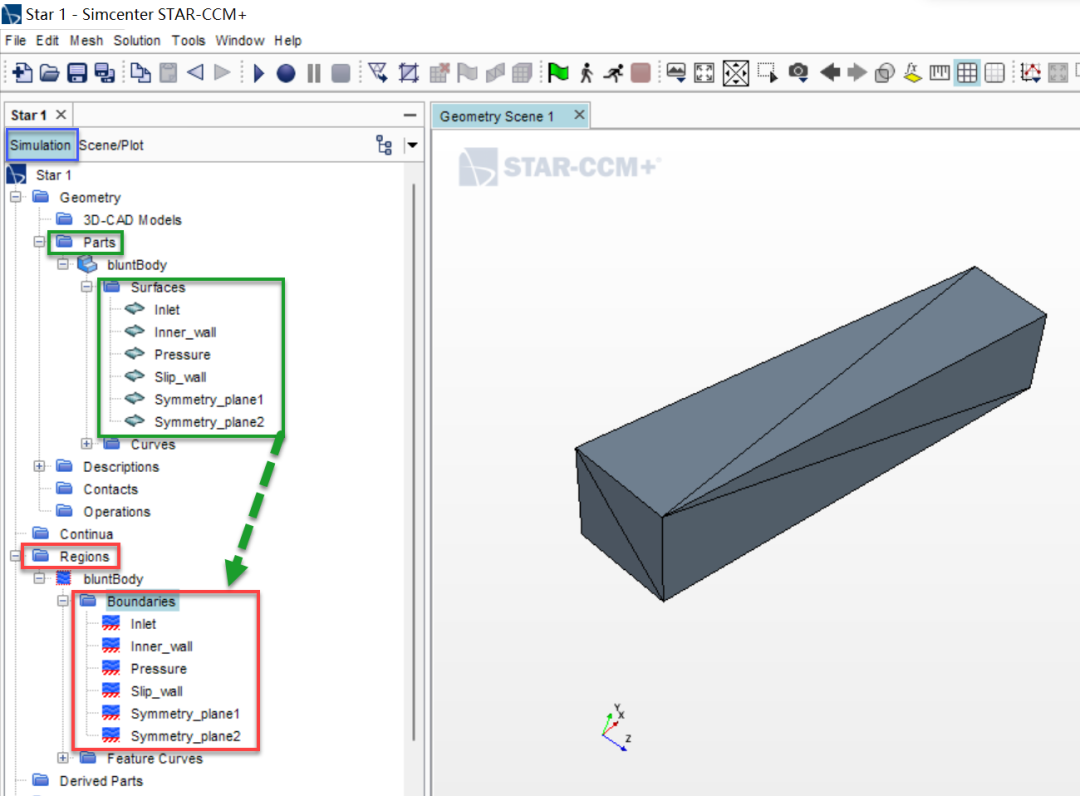Click the Standard Views crossed box icon
The height and width of the screenshot is (796, 1080).
click(736, 73)
